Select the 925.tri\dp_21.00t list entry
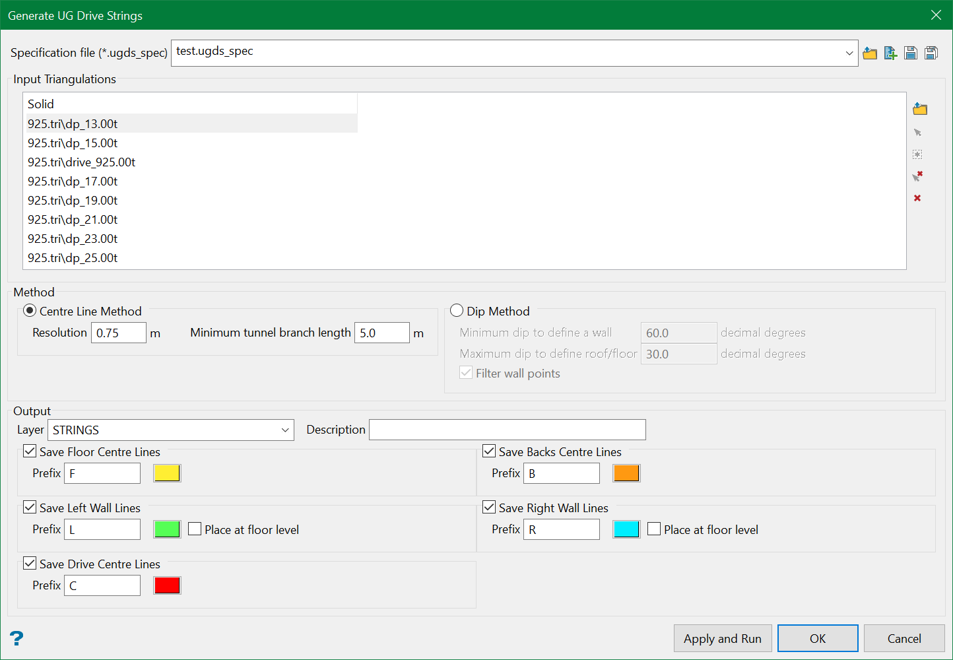Screen dimensions: 953x660 (73, 219)
